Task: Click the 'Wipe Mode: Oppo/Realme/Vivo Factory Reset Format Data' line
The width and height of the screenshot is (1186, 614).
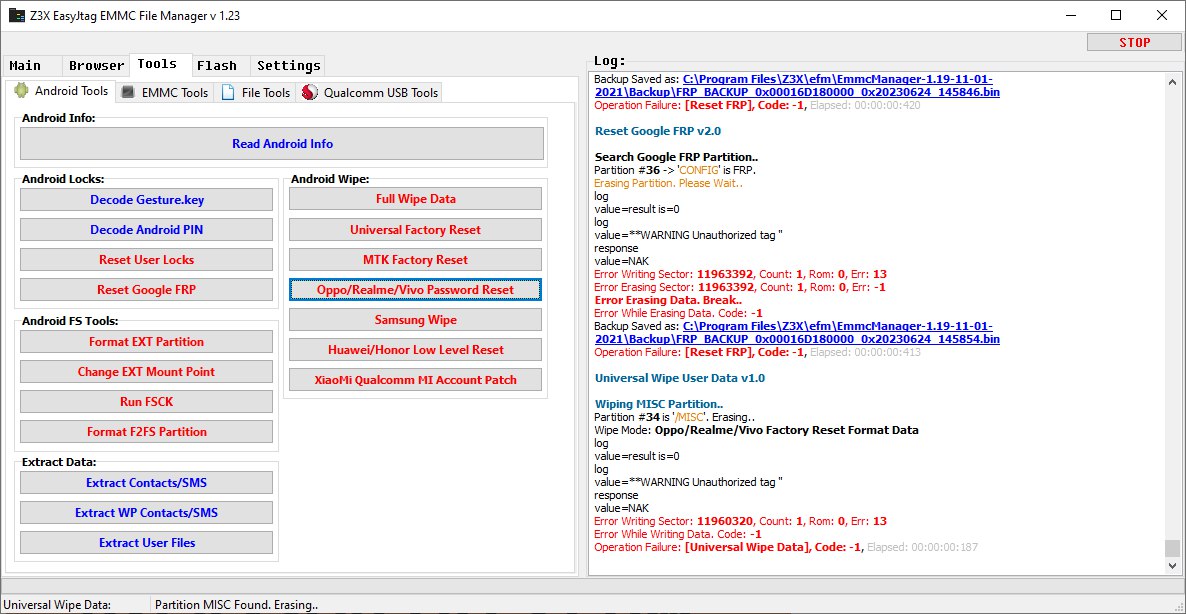Action: [756, 430]
